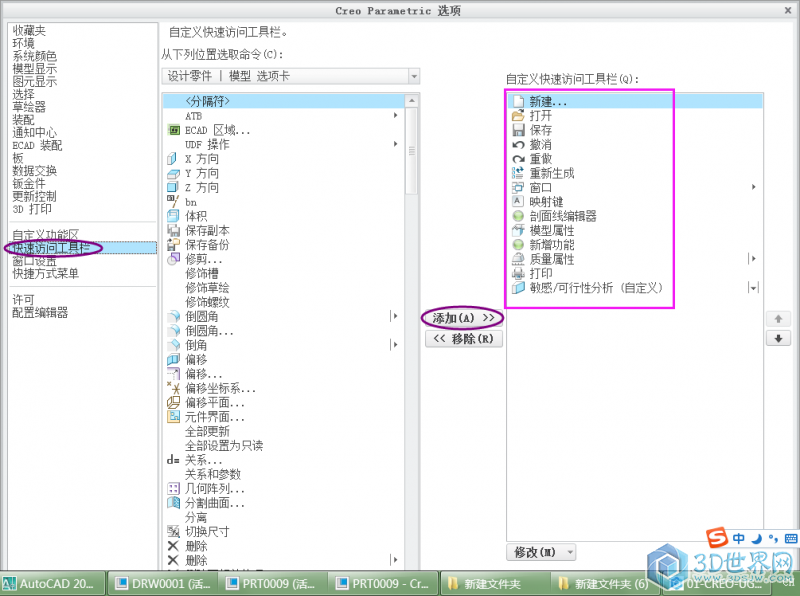This screenshot has width=800, height=596.
Task: Open the 修改(M) dropdown button
Action: 541,552
